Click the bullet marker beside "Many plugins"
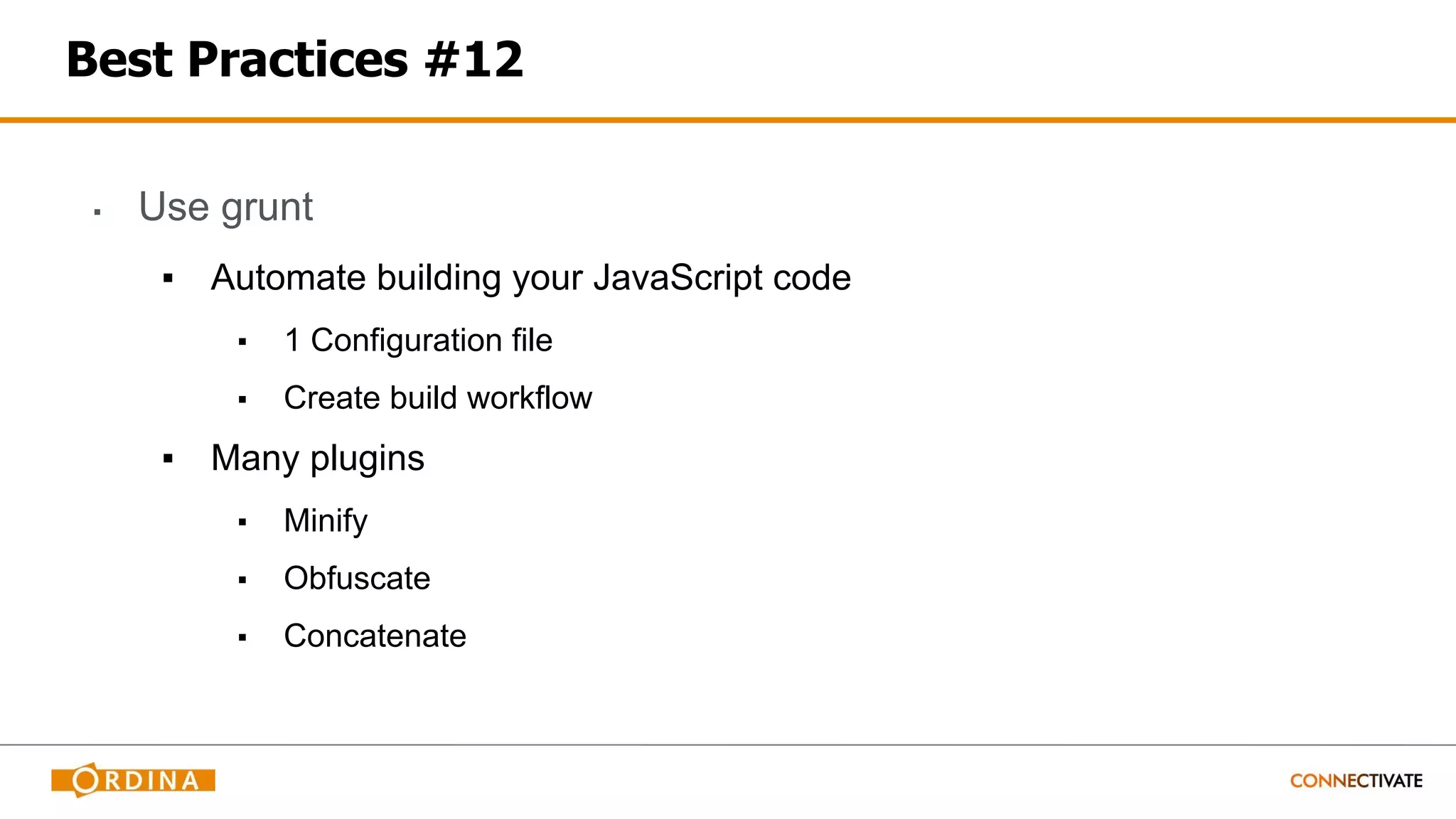This screenshot has width=1456, height=819. pos(168,459)
